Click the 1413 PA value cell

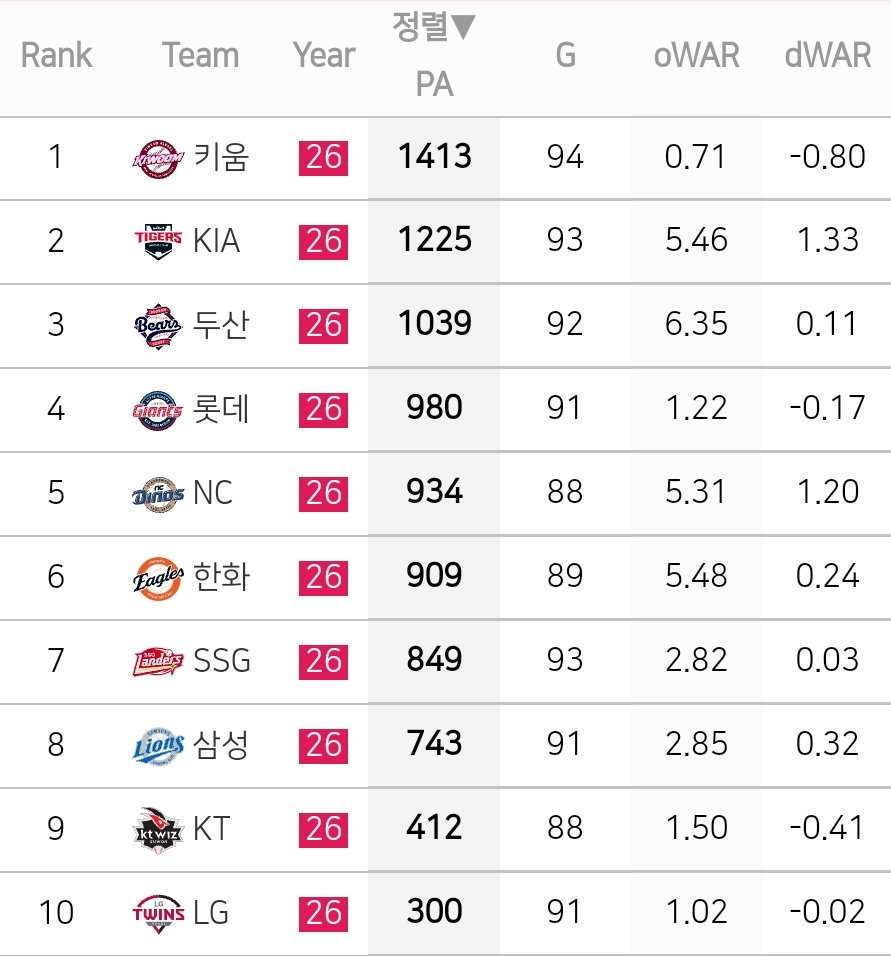(434, 156)
